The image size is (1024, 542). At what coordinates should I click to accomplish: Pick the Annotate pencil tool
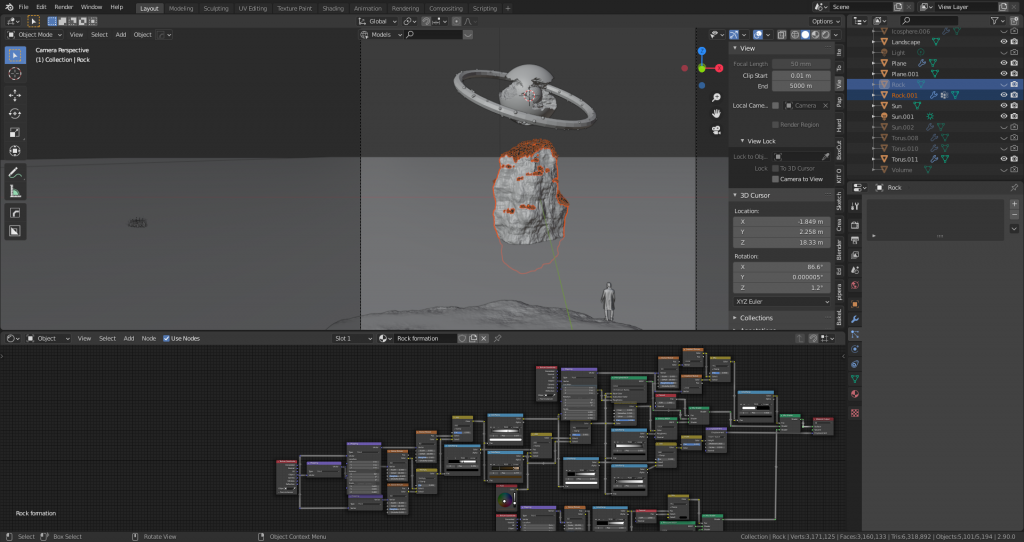15,172
